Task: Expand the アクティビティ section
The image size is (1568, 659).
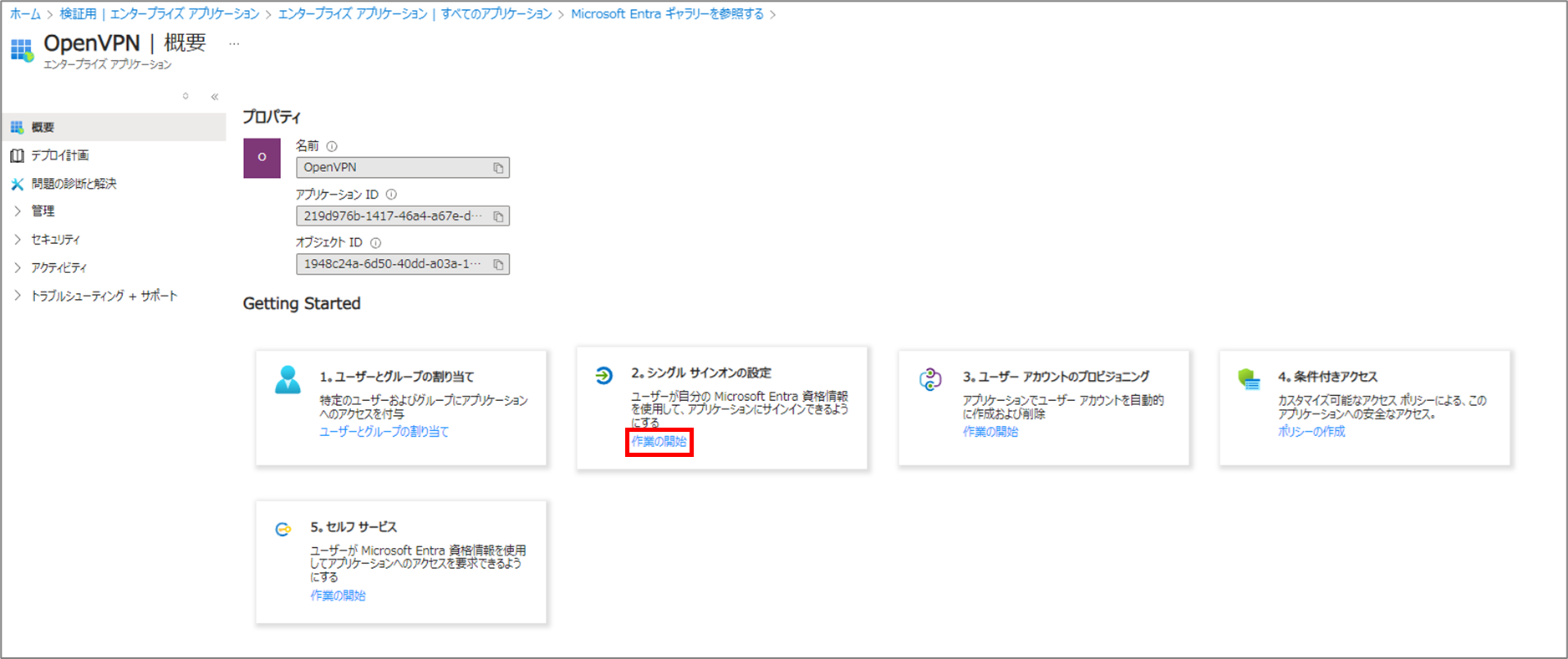Action: click(17, 267)
